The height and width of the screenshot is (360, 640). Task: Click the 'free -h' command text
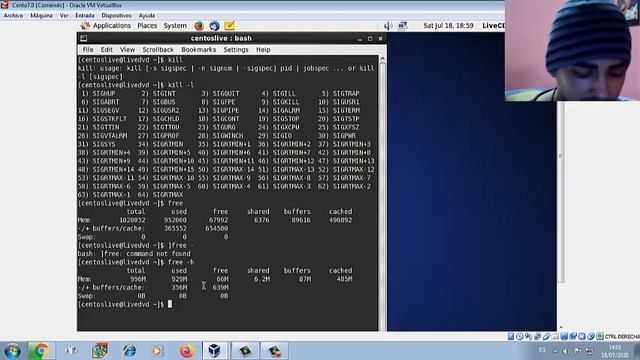pos(181,262)
